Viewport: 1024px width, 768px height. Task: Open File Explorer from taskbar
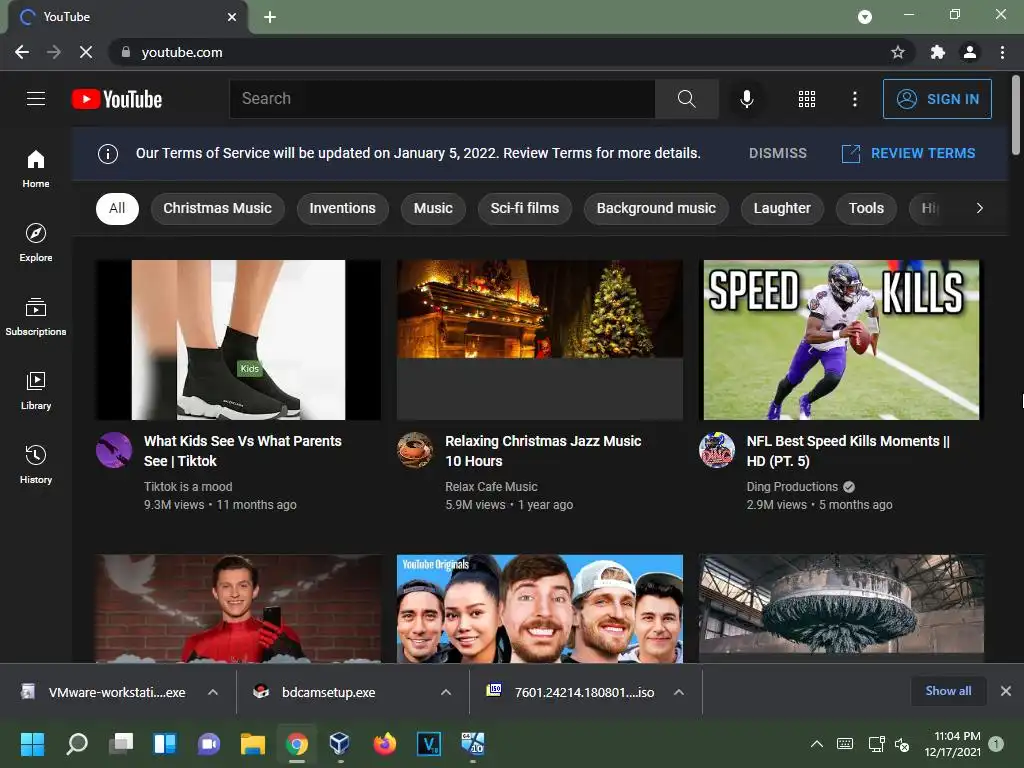(252, 743)
